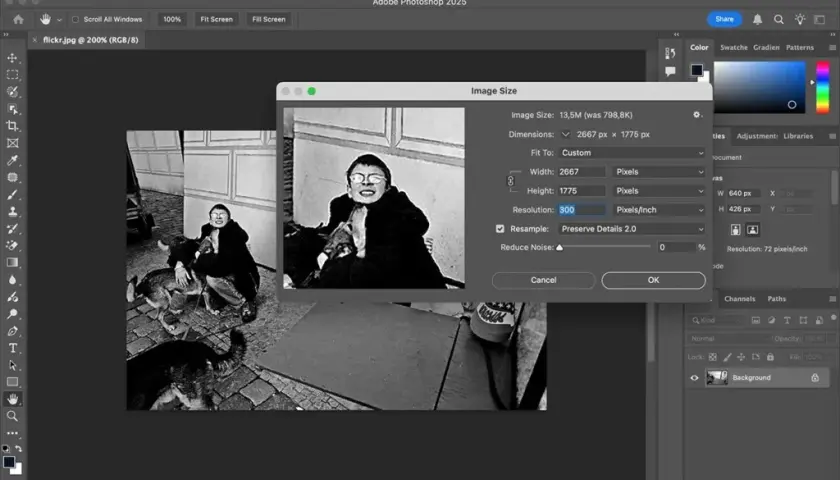Switch to the Channels tab

click(740, 299)
